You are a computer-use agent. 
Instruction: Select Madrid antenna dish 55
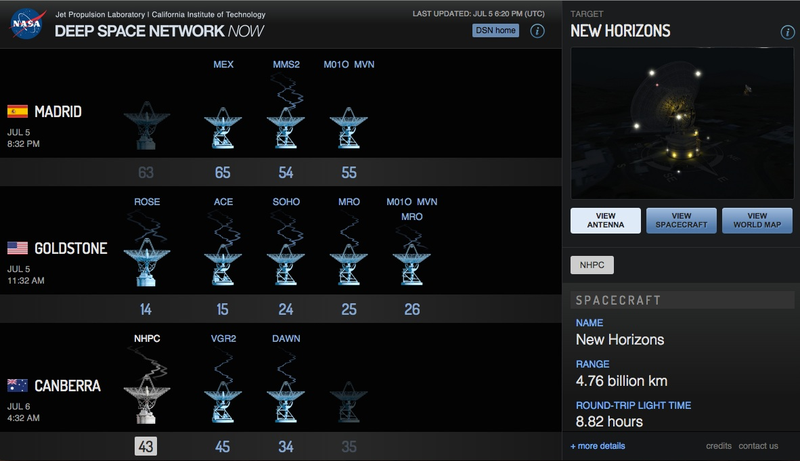pos(348,127)
